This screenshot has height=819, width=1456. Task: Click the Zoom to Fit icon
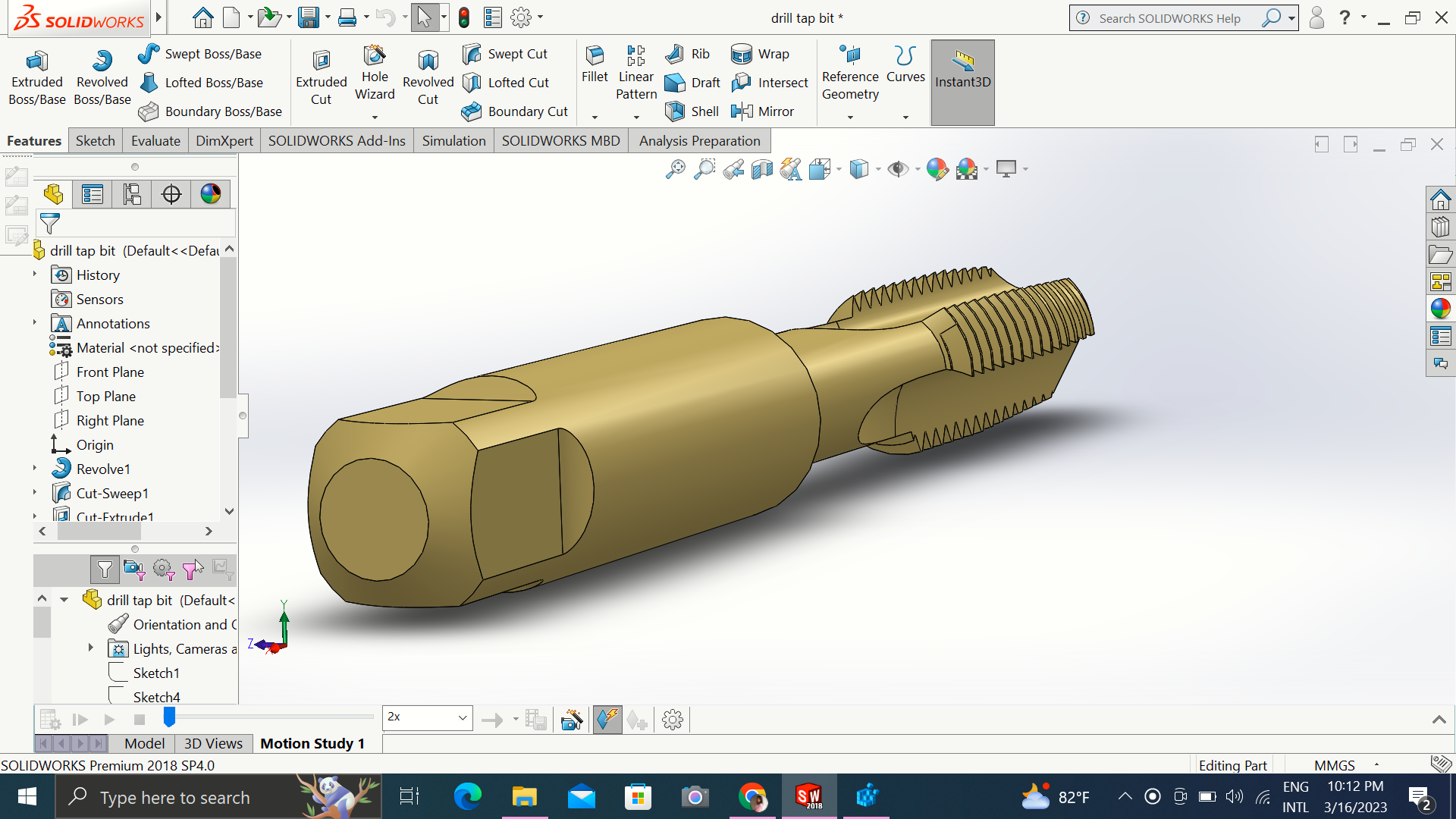(x=675, y=169)
